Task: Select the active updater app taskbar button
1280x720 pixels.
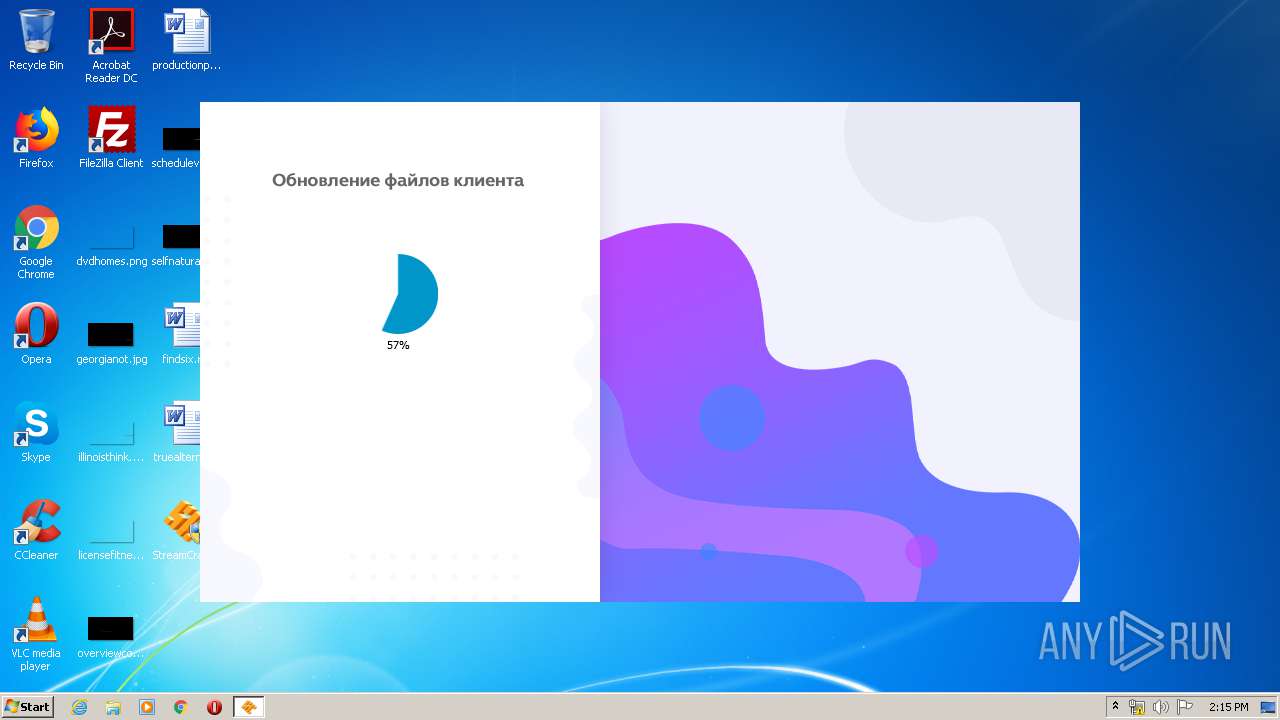Action: [x=248, y=707]
